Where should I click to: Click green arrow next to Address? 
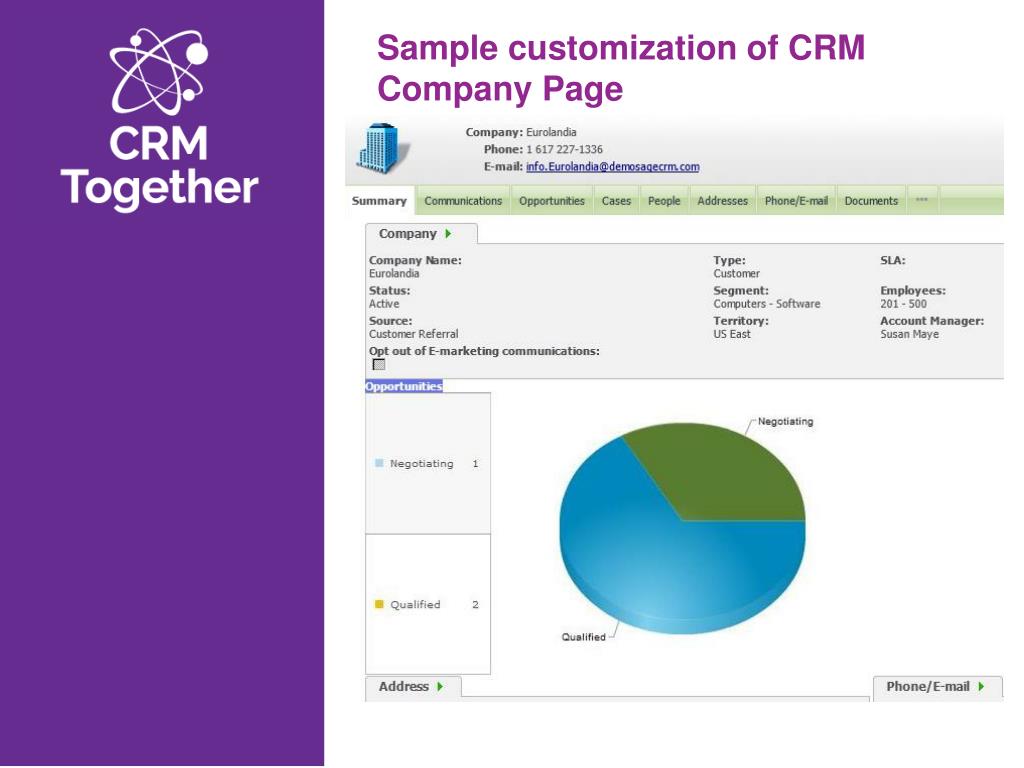(x=440, y=686)
